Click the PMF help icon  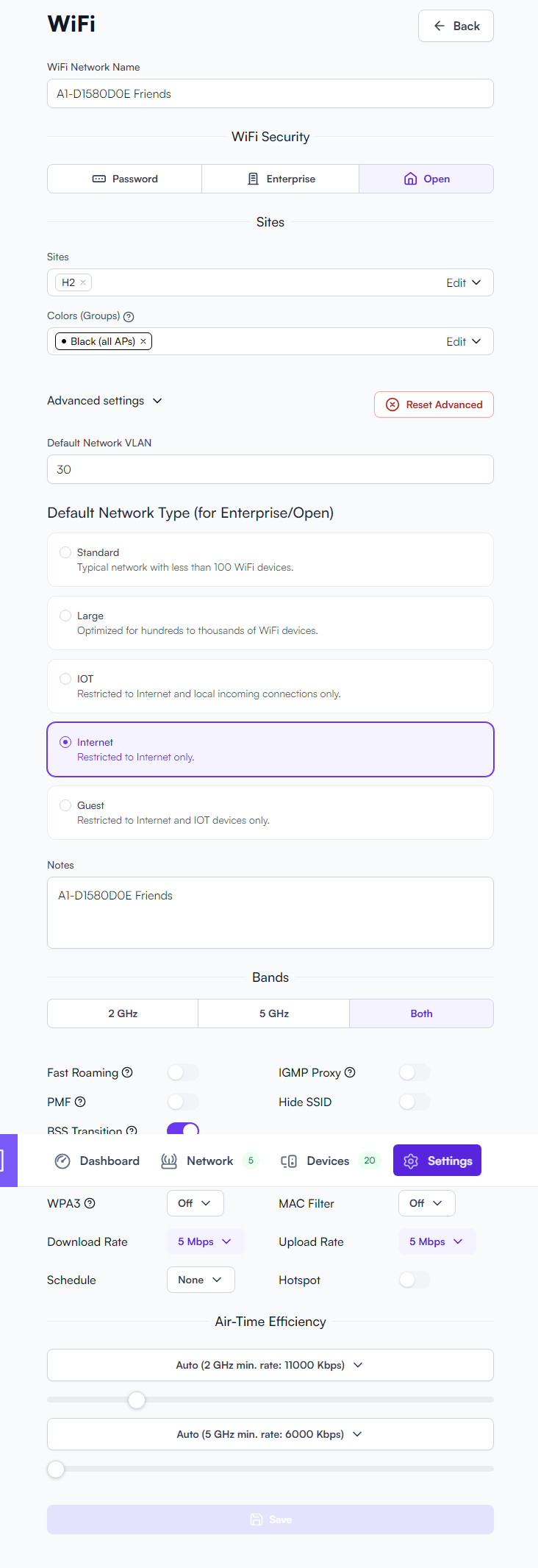80,1102
